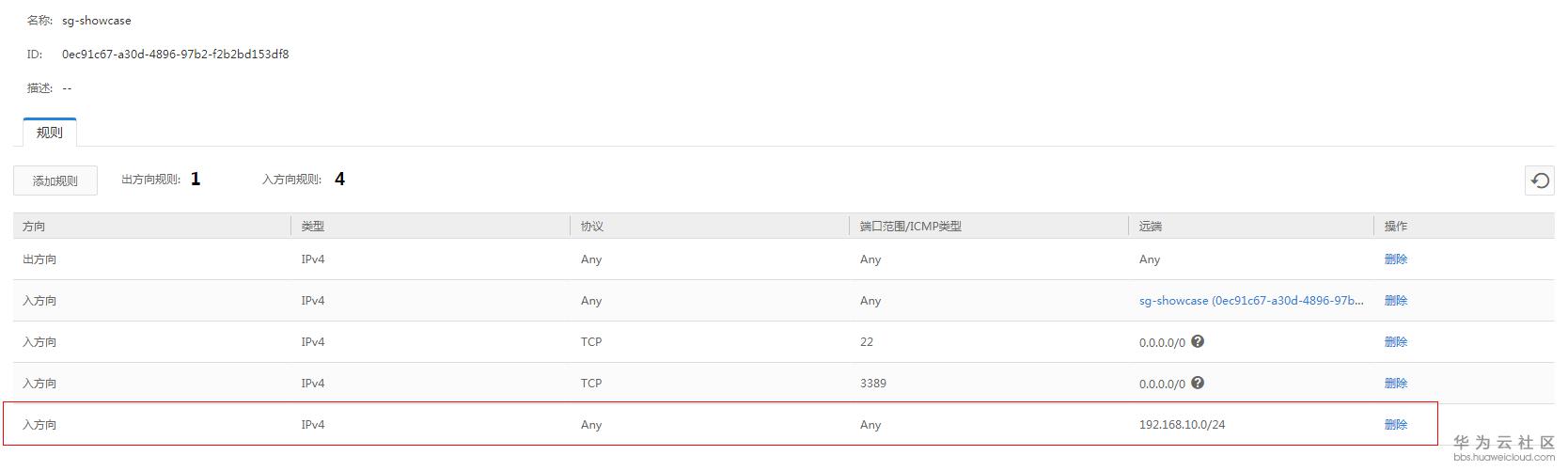The image size is (1568, 471).
Task: Switch to the 规则 tab
Action: [x=49, y=133]
